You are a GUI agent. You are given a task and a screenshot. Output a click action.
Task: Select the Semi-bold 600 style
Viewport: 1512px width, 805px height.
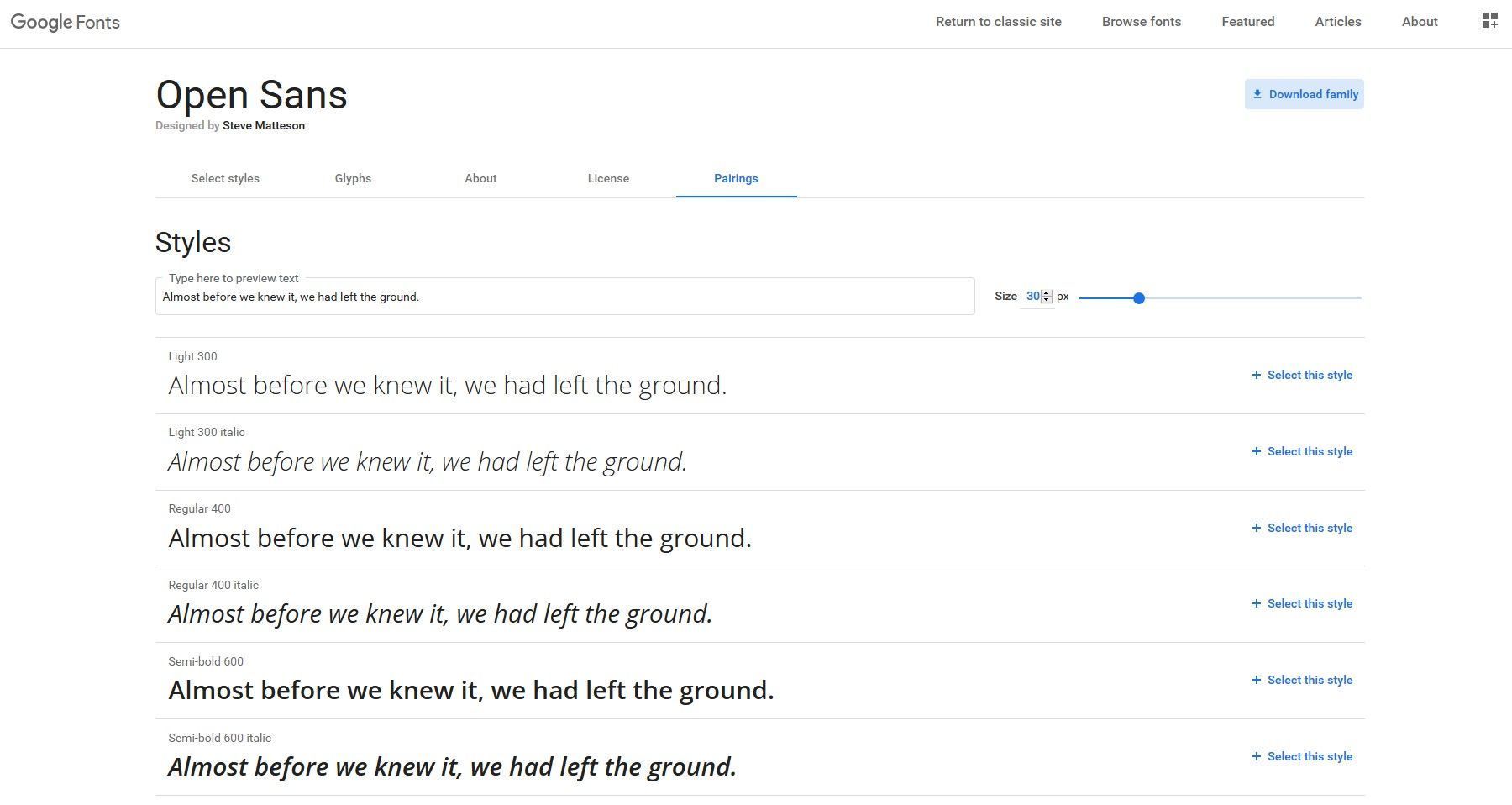click(x=1302, y=680)
